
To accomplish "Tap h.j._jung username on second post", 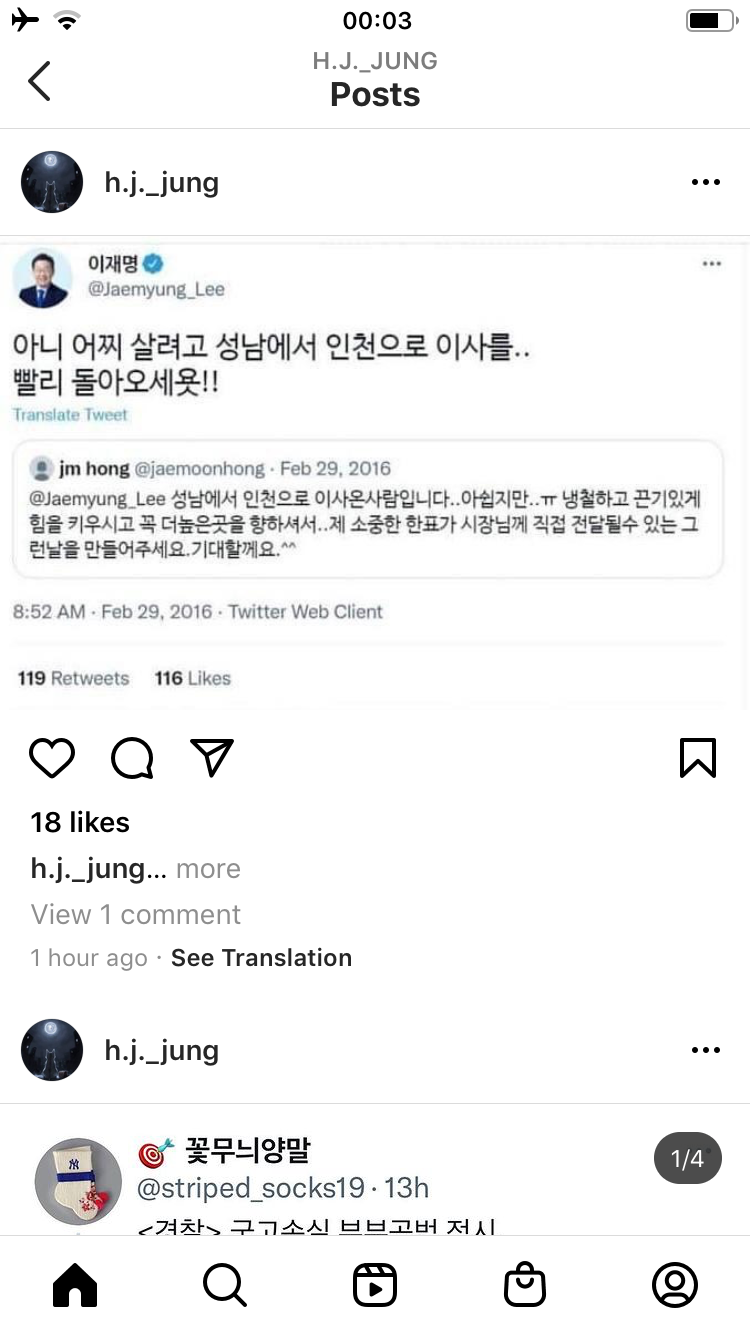I will coord(161,1050).
